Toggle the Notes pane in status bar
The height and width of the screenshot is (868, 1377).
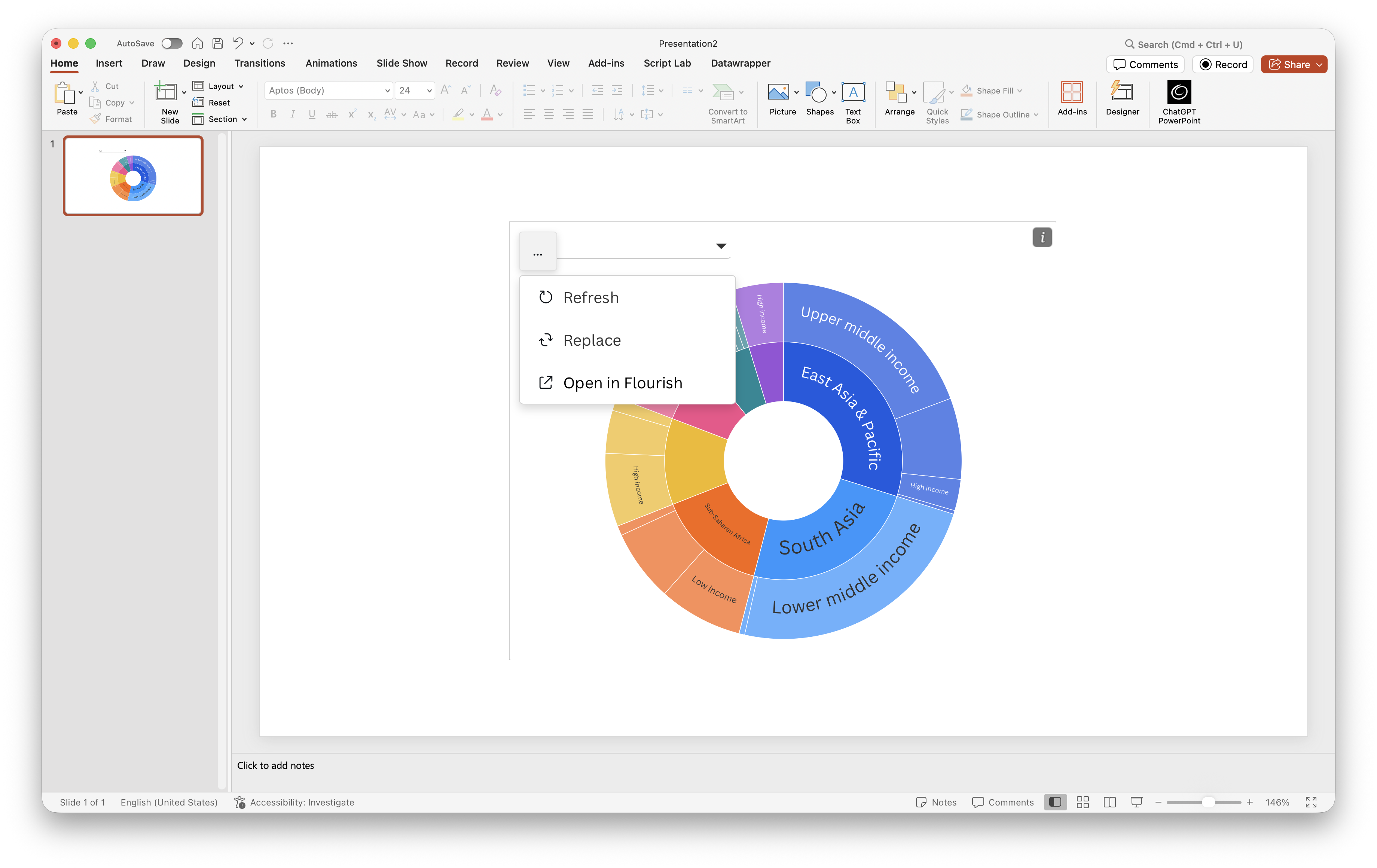(936, 802)
